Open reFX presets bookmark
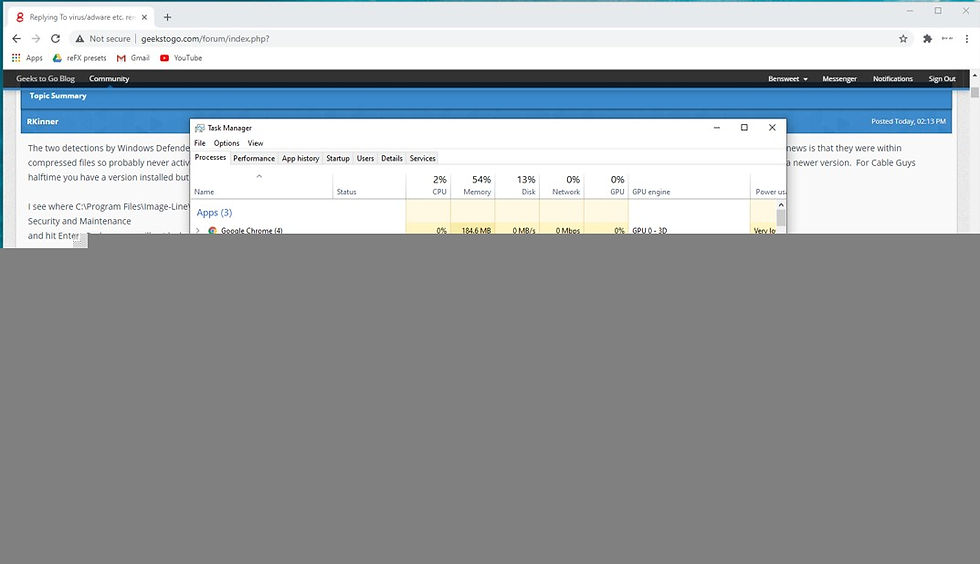 tap(79, 58)
